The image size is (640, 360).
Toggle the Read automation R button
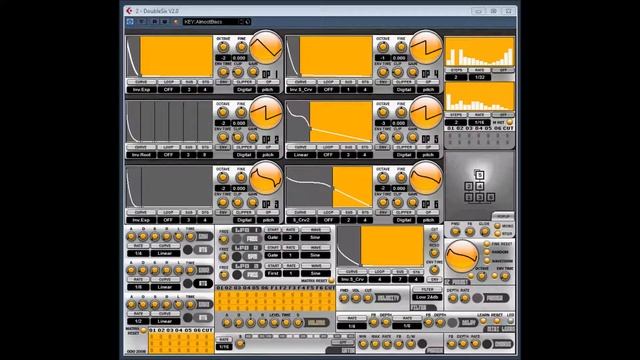pos(155,22)
